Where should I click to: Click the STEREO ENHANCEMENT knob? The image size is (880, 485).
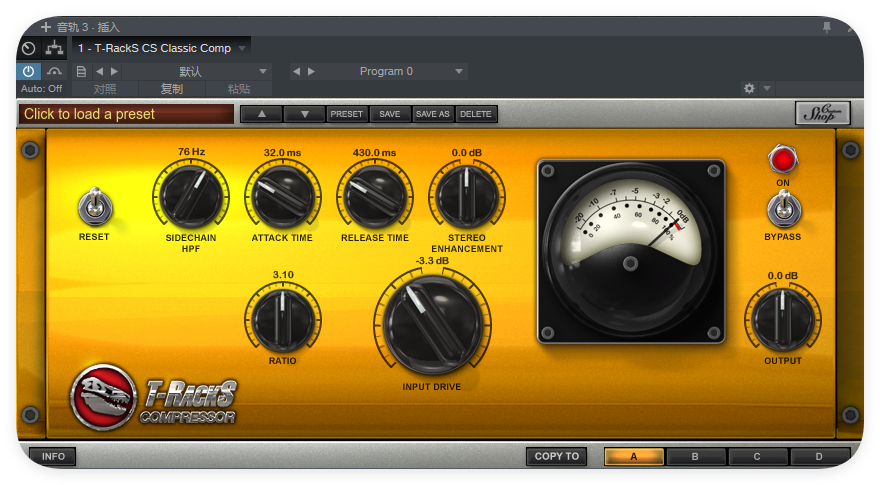(x=467, y=196)
